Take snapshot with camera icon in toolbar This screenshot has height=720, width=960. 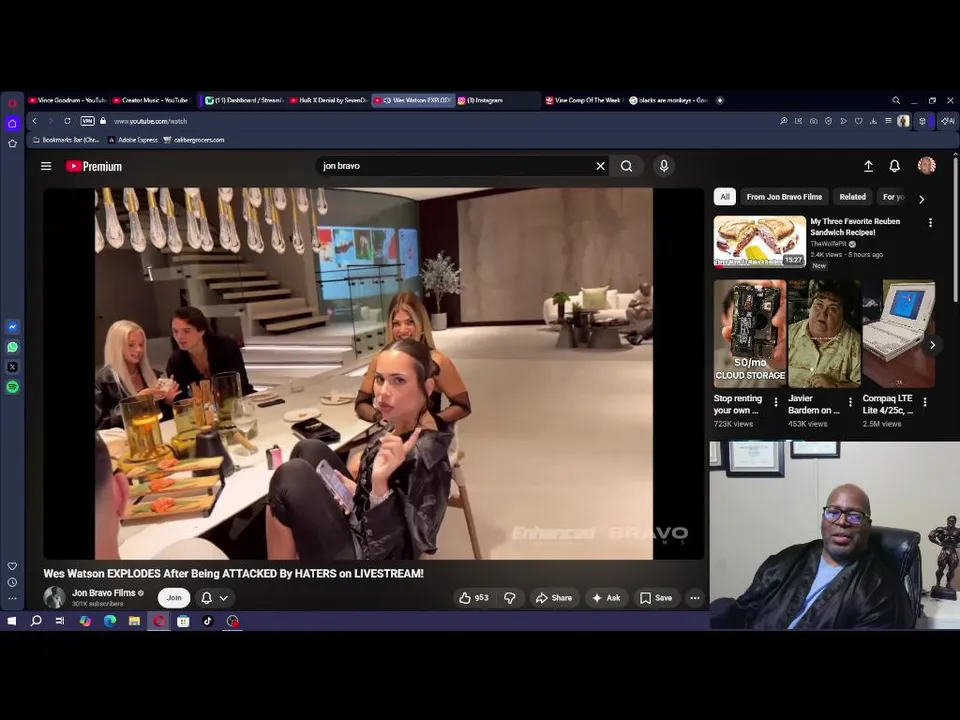(814, 121)
